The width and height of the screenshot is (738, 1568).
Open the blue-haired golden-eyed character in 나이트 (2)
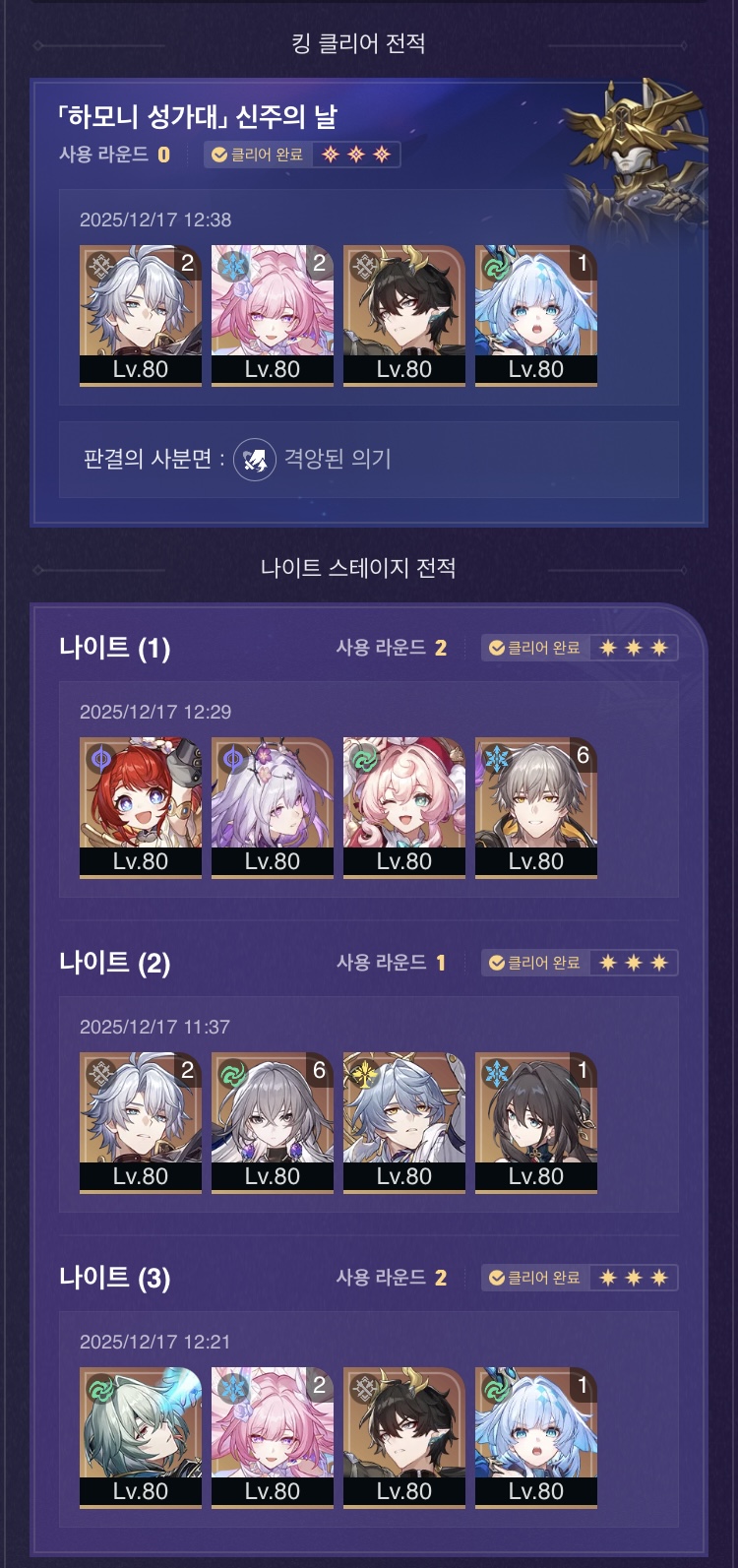click(x=404, y=1122)
